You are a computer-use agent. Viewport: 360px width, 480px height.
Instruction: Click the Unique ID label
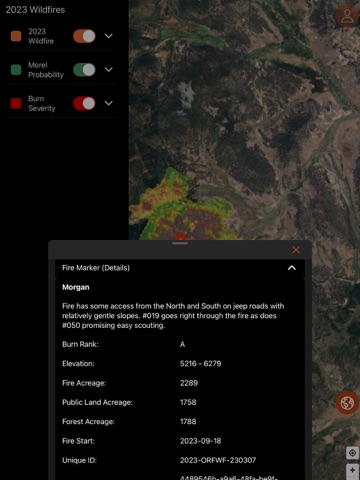[79, 460]
